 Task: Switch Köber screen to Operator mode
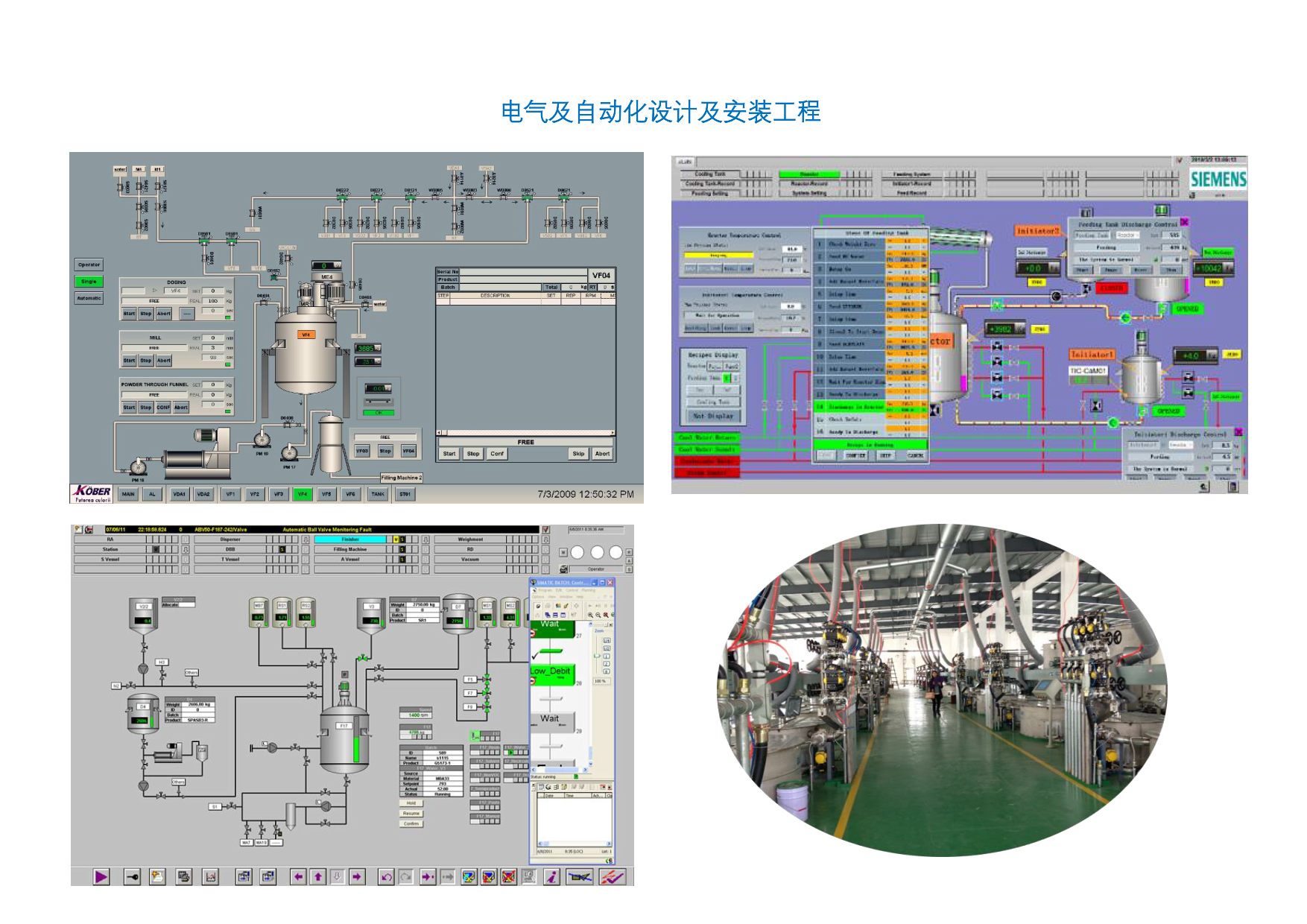point(89,265)
